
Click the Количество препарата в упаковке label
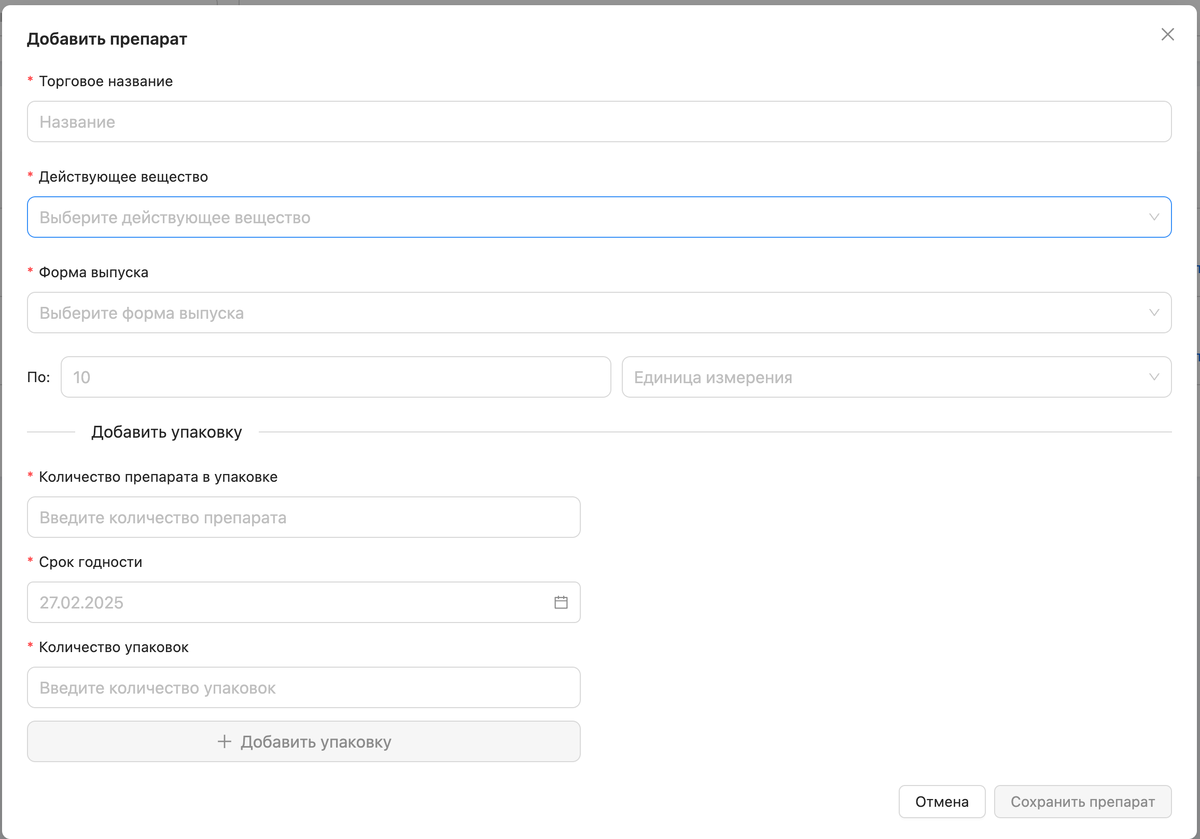(x=158, y=477)
